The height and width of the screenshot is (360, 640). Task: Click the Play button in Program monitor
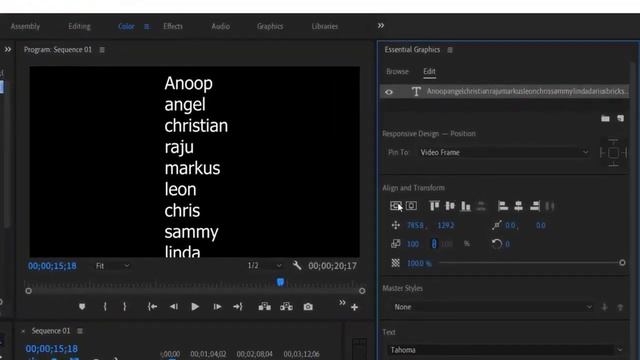click(x=195, y=307)
